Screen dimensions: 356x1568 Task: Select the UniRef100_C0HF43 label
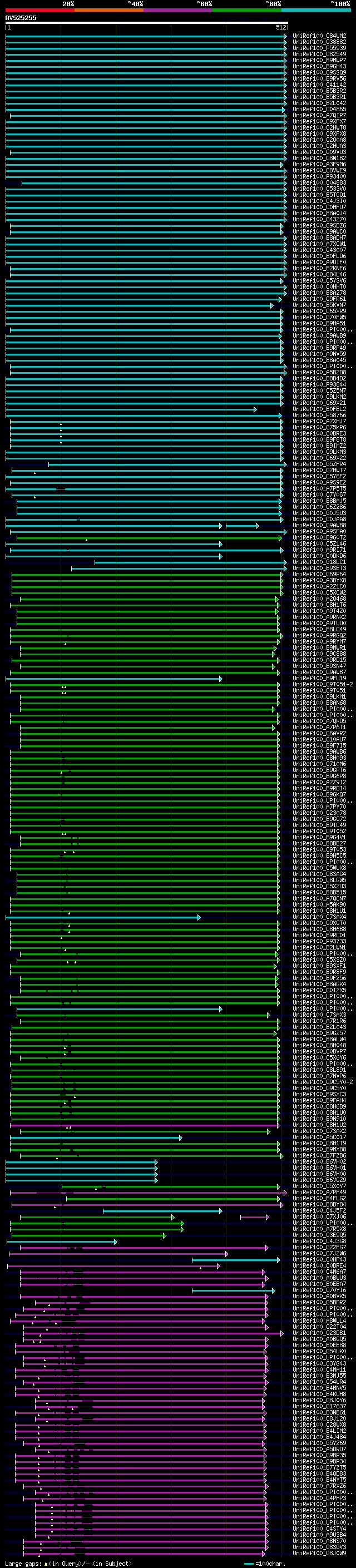click(x=319, y=1260)
